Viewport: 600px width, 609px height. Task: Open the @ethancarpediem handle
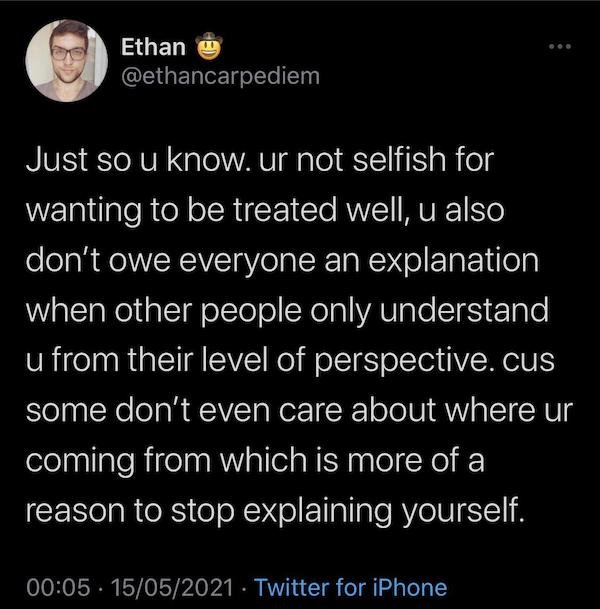pyautogui.click(x=220, y=76)
